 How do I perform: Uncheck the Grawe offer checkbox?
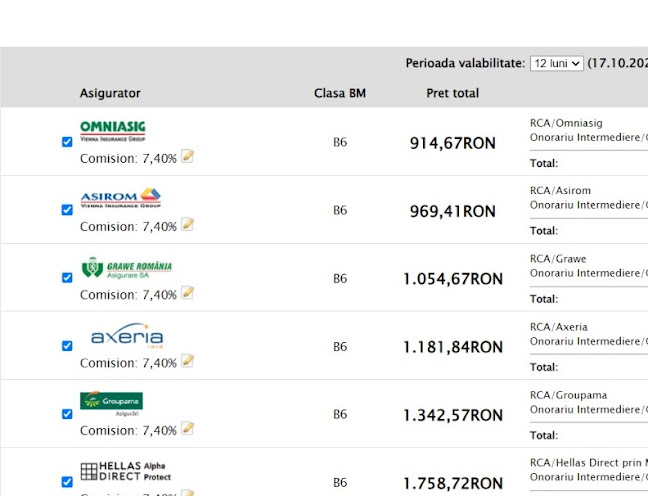click(x=67, y=278)
